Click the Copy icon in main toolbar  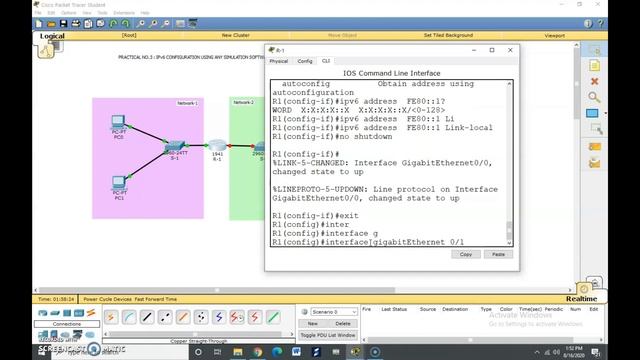88,24
